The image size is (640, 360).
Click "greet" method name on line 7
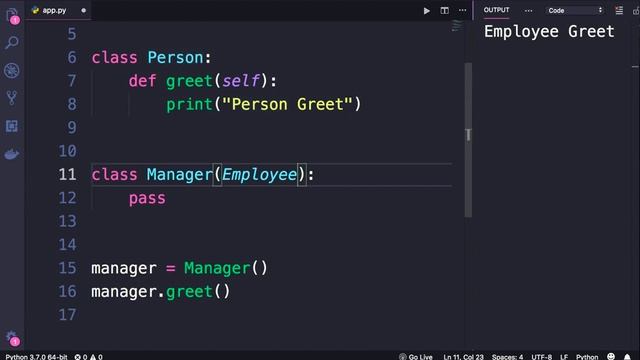189,81
